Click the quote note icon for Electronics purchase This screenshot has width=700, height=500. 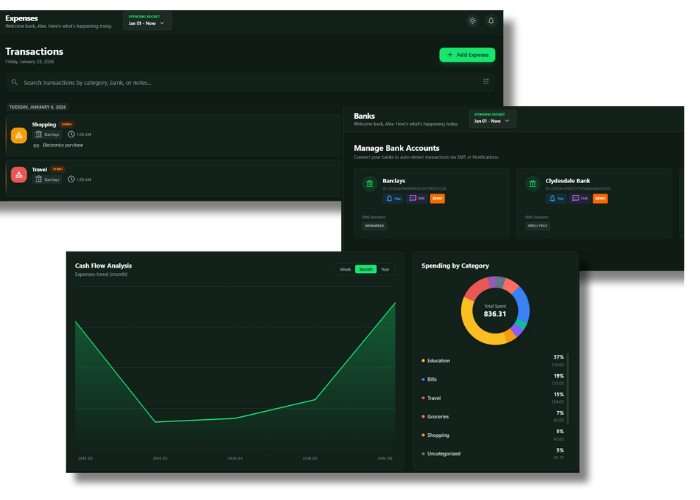[x=36, y=146]
